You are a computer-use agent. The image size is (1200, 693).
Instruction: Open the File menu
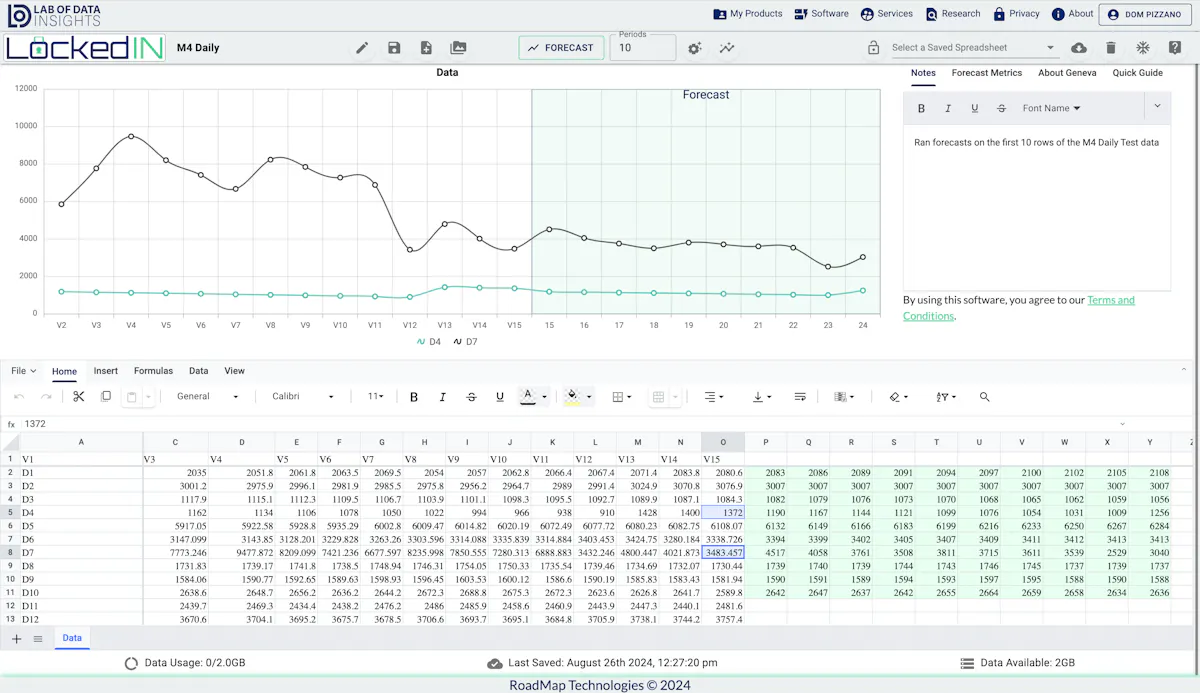pos(24,371)
